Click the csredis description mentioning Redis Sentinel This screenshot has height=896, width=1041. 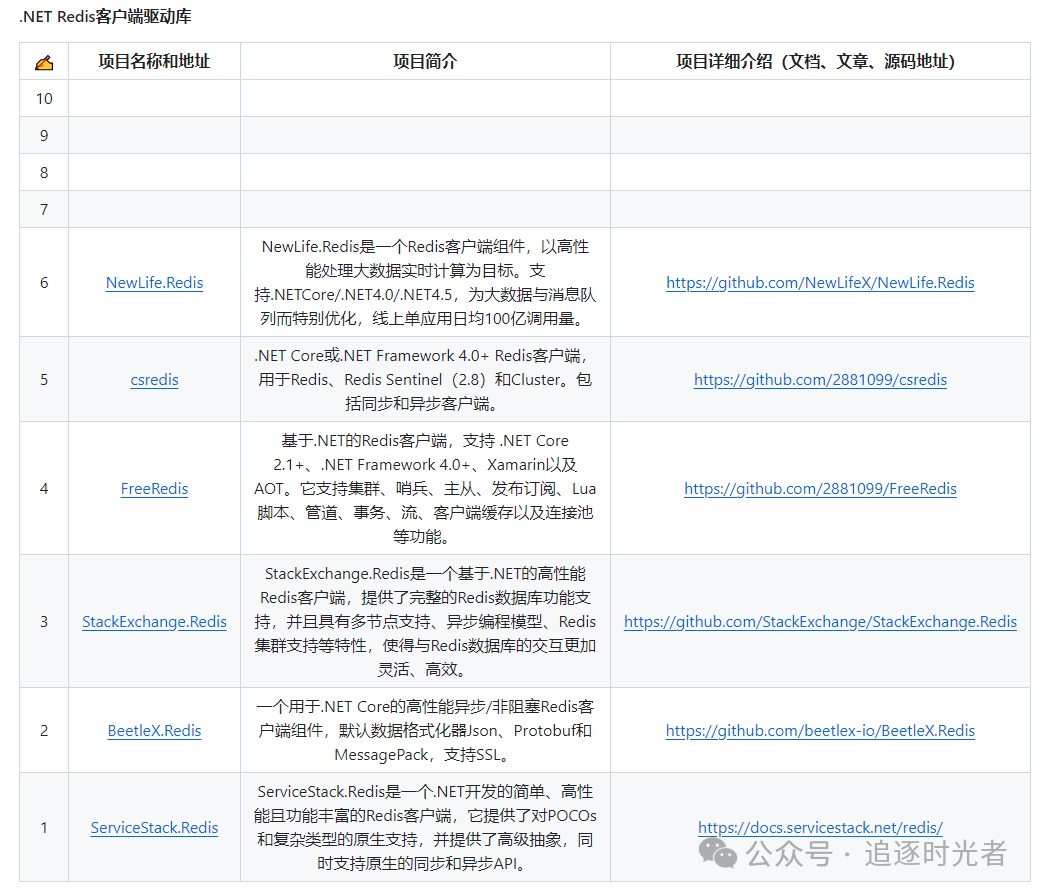426,380
